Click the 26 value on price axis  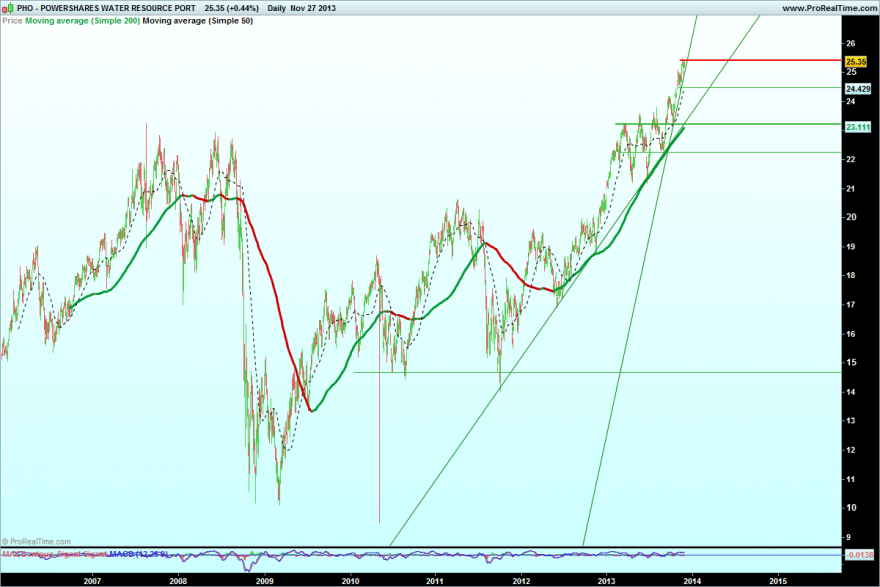coord(851,43)
